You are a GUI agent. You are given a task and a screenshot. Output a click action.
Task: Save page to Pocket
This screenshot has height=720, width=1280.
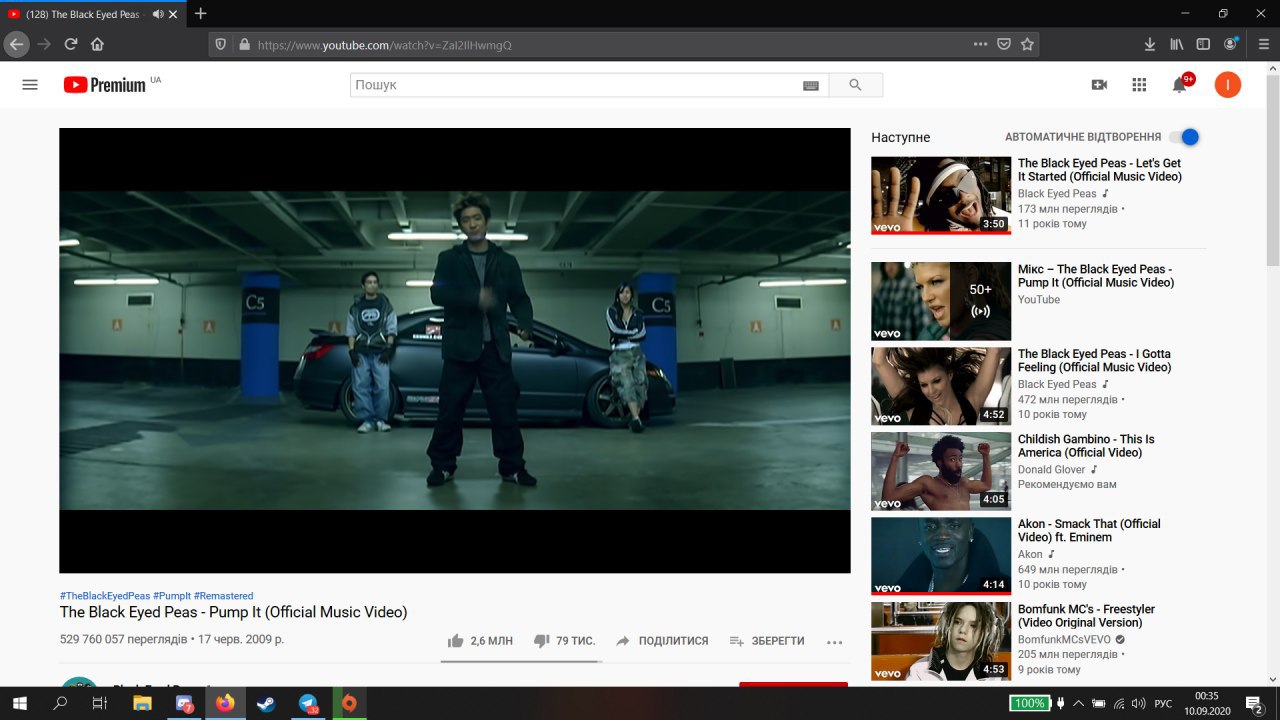point(1004,44)
